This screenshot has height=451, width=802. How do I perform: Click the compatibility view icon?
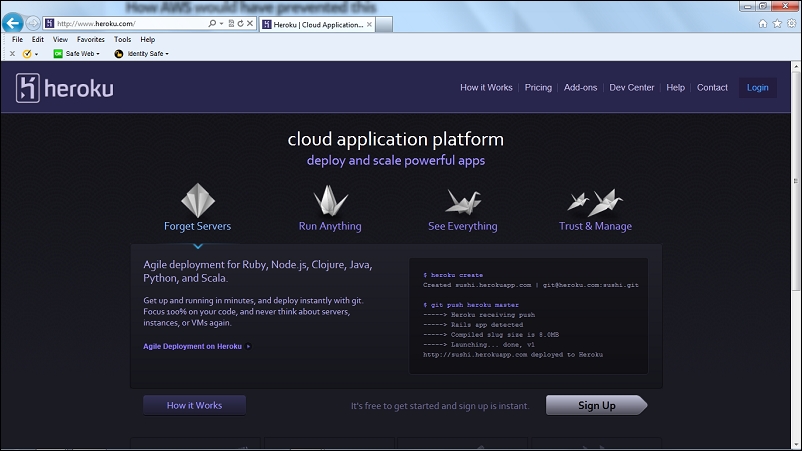pyautogui.click(x=231, y=24)
